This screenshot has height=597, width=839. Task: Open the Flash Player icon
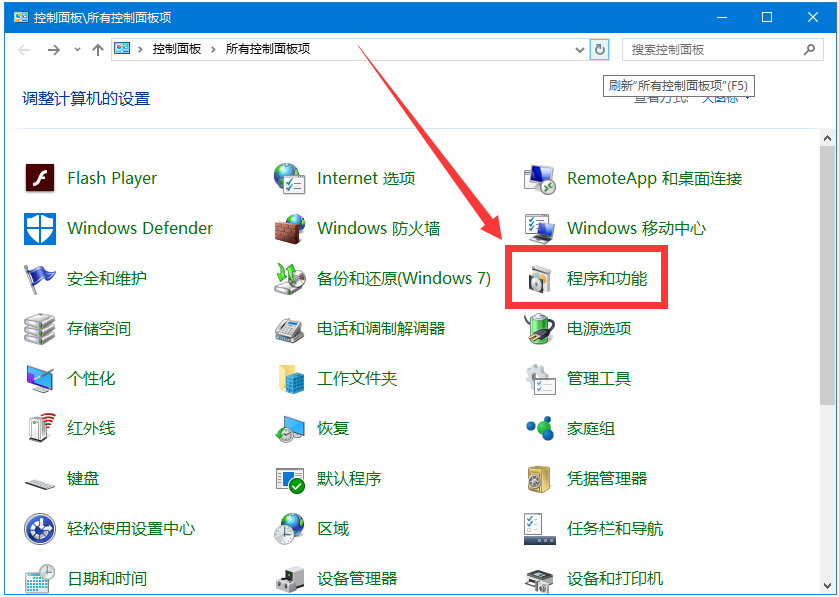click(40, 178)
